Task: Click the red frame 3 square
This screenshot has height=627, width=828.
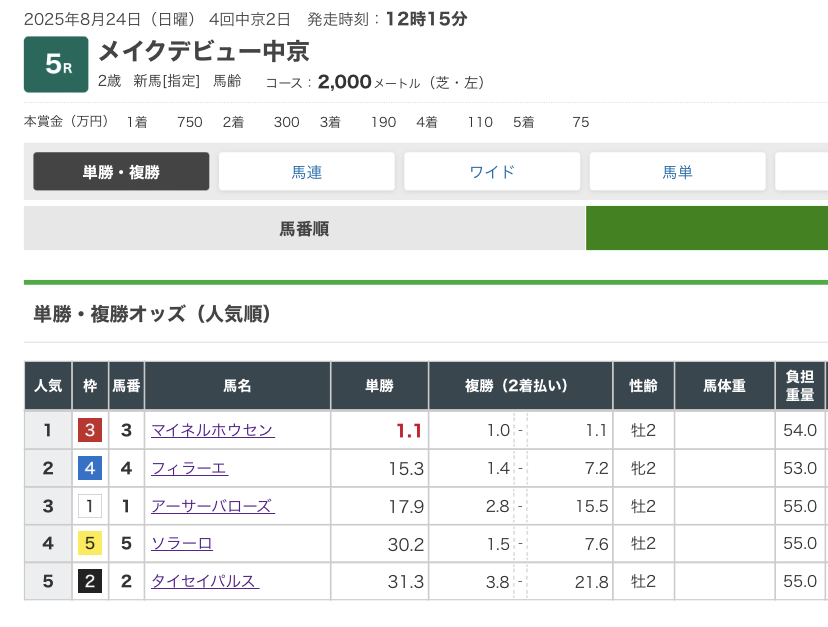Action: (x=90, y=431)
